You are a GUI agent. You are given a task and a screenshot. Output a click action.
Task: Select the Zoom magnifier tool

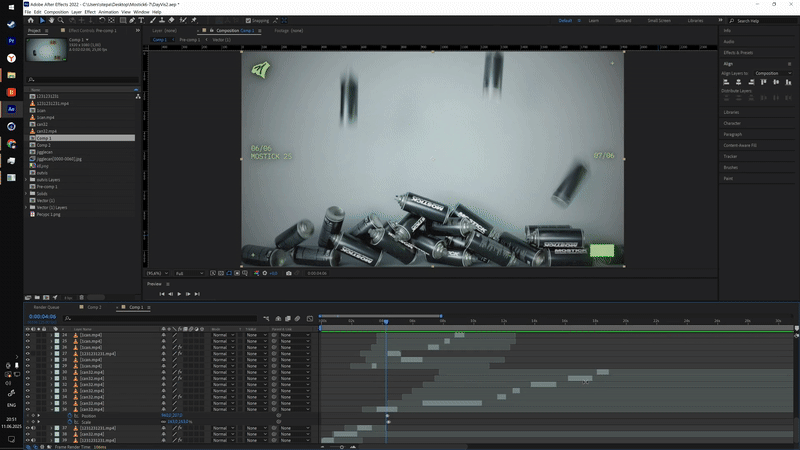coord(61,20)
